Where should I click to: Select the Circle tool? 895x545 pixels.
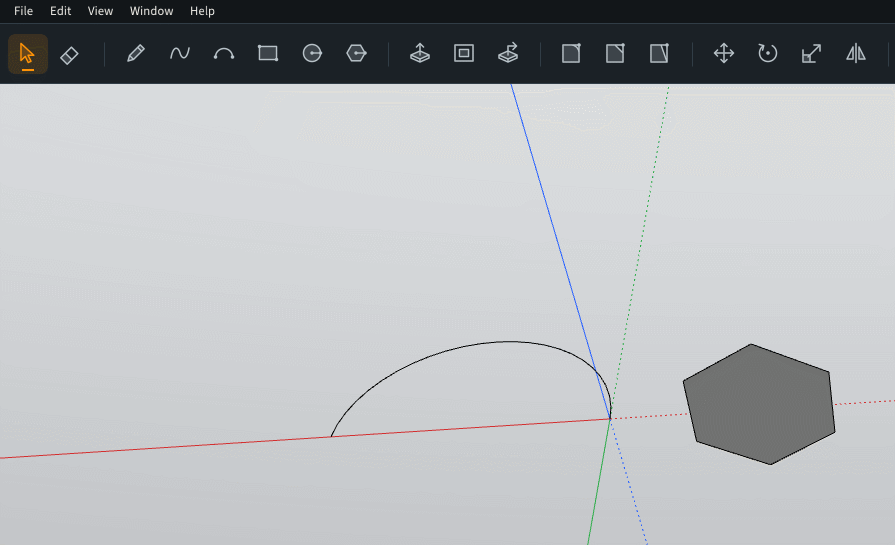(x=312, y=54)
